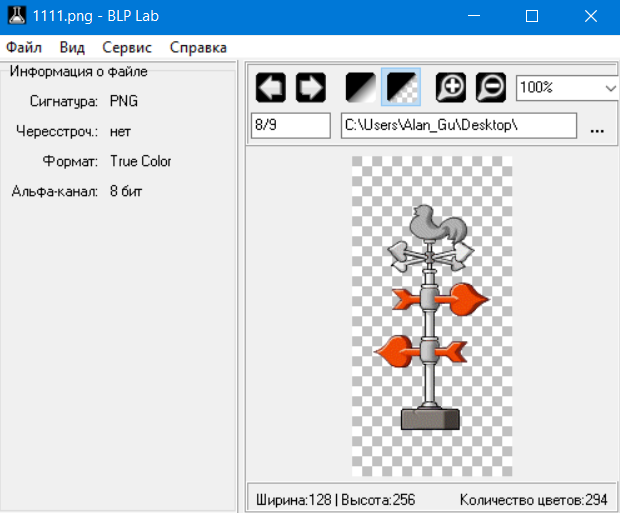Open the Вид menu

coord(72,47)
